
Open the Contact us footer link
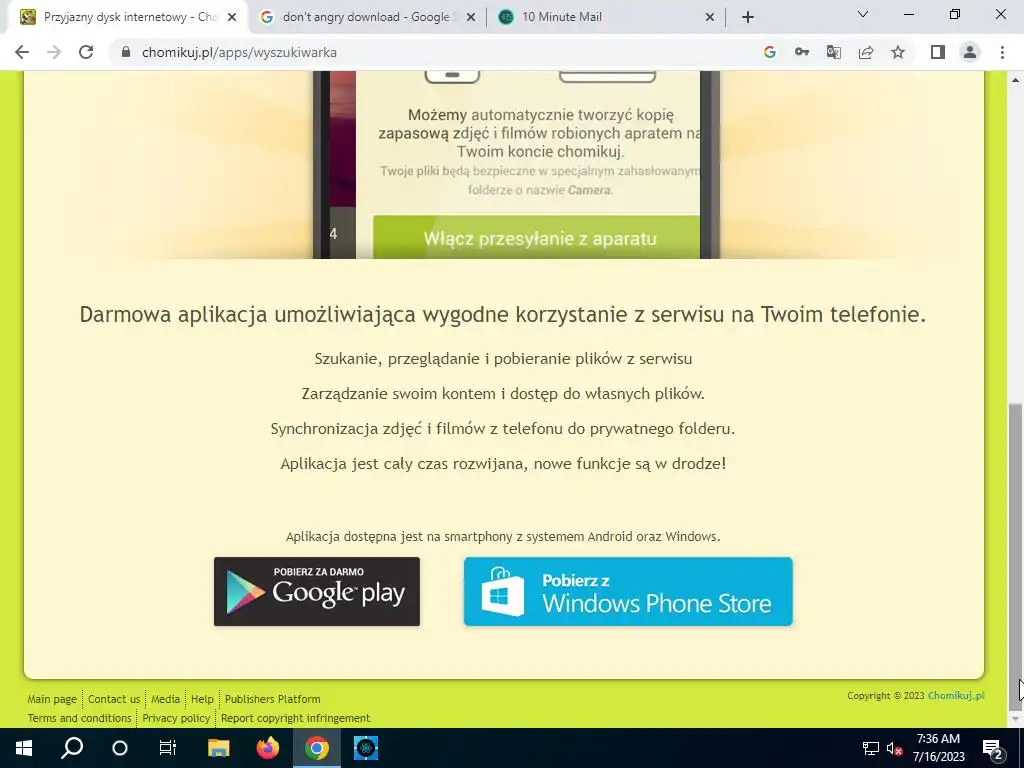click(x=114, y=699)
